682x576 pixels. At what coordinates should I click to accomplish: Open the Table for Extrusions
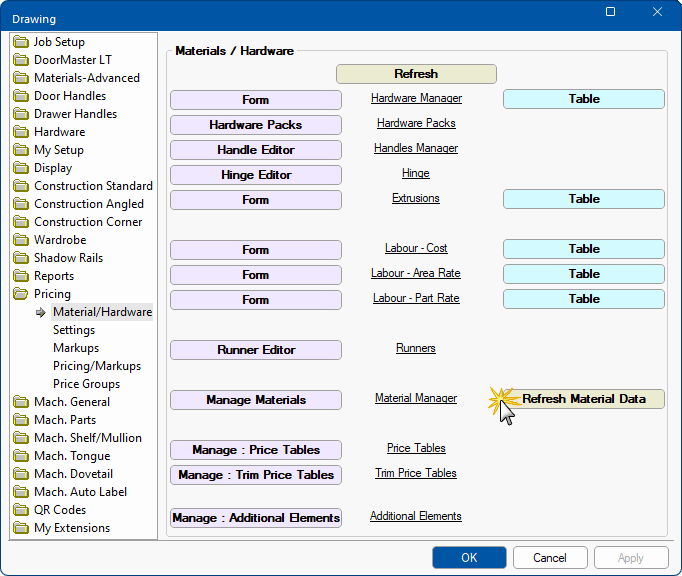583,199
